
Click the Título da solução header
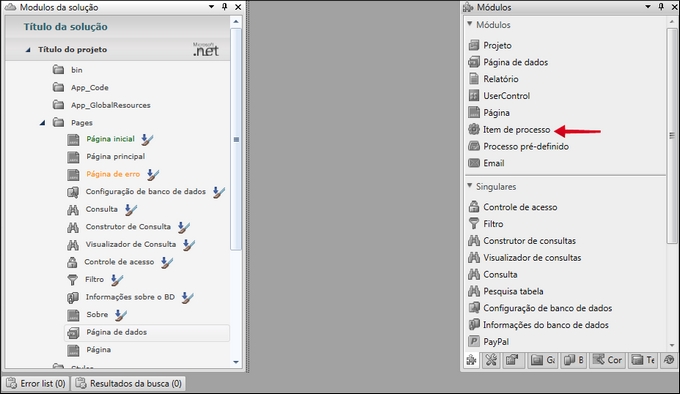[x=65, y=27]
